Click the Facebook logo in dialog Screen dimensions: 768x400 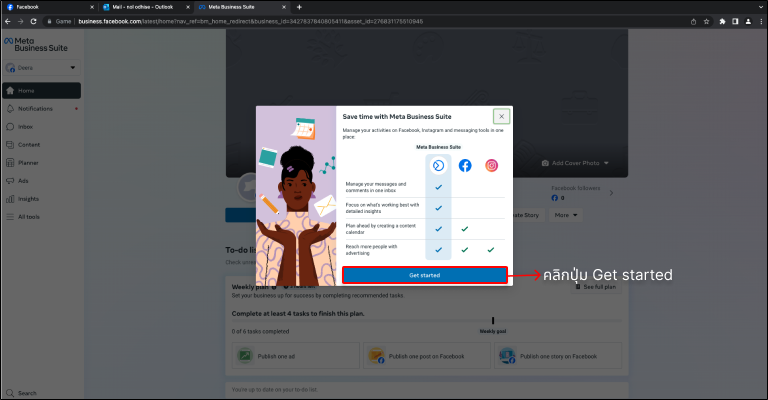(465, 165)
